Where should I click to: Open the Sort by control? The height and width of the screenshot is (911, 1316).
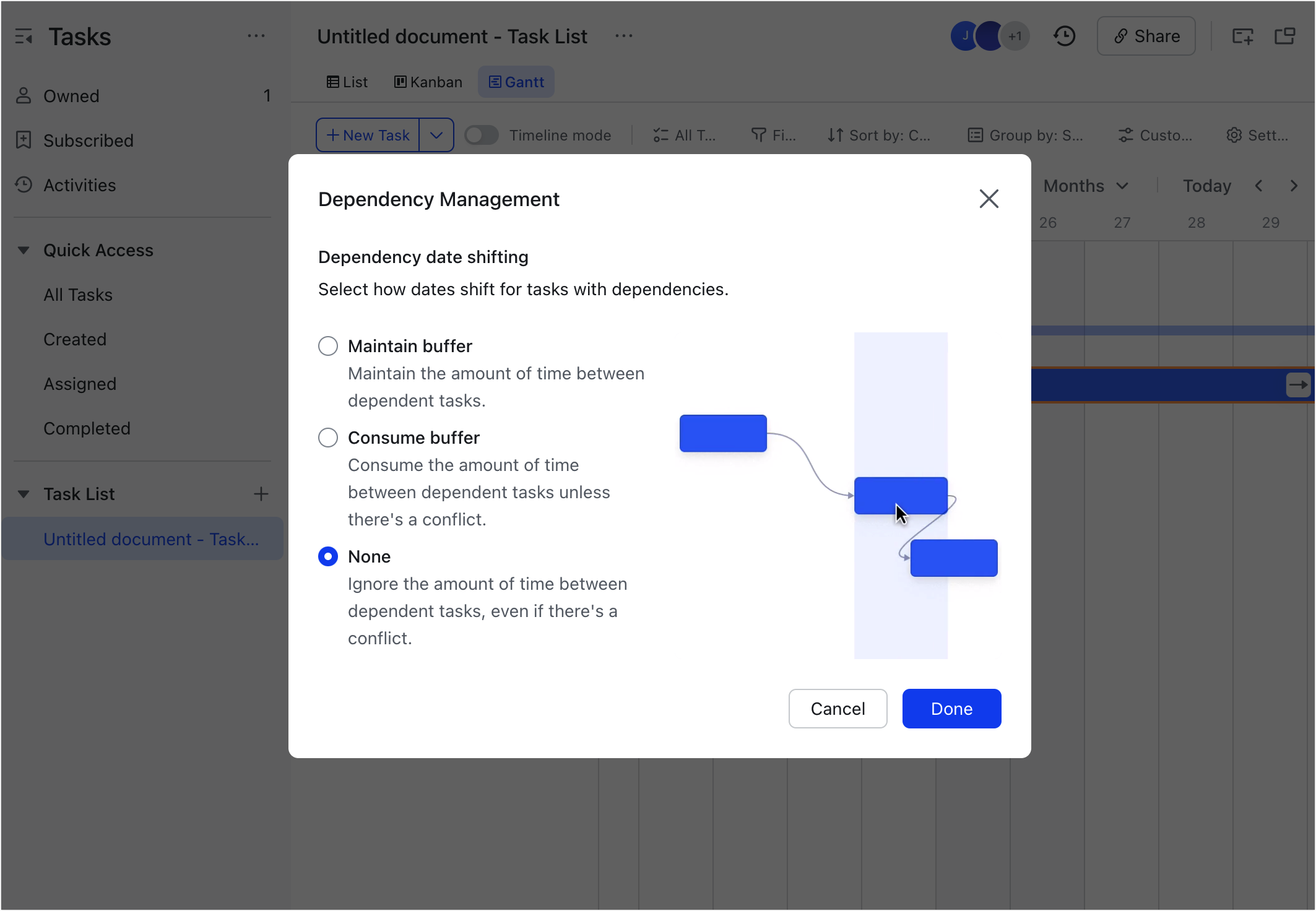(x=879, y=135)
